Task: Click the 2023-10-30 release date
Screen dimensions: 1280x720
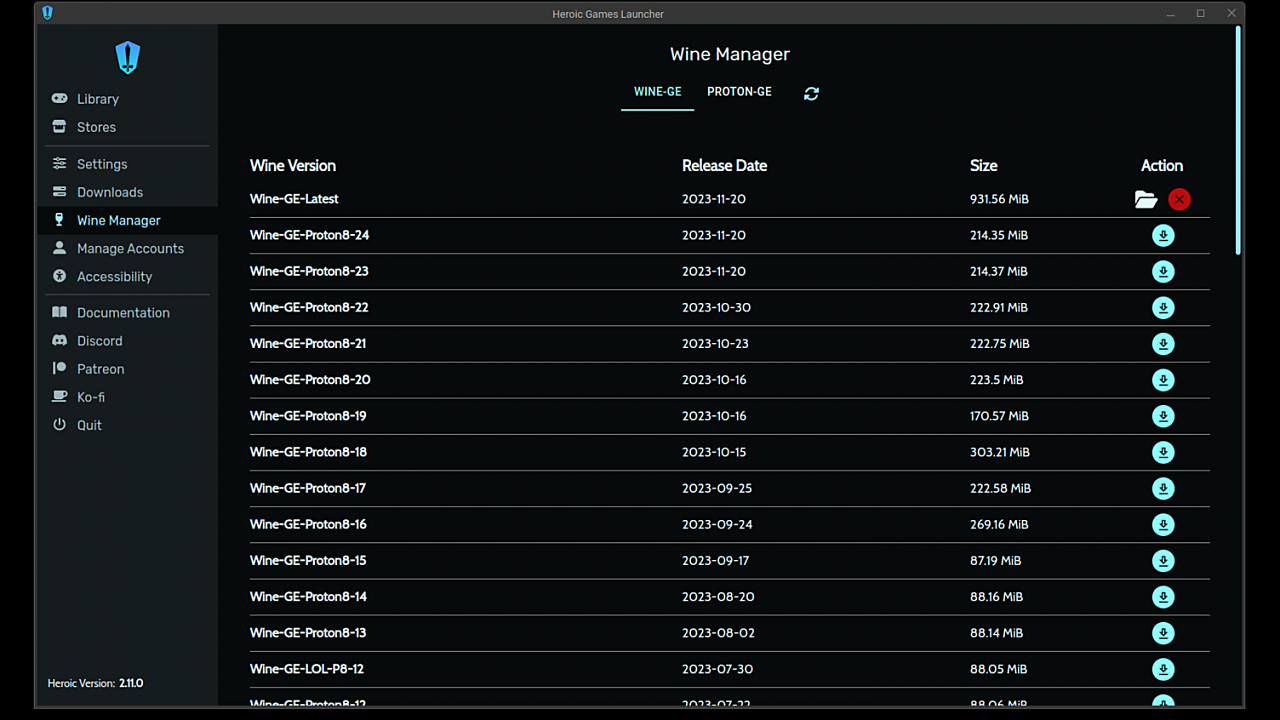Action: click(716, 308)
